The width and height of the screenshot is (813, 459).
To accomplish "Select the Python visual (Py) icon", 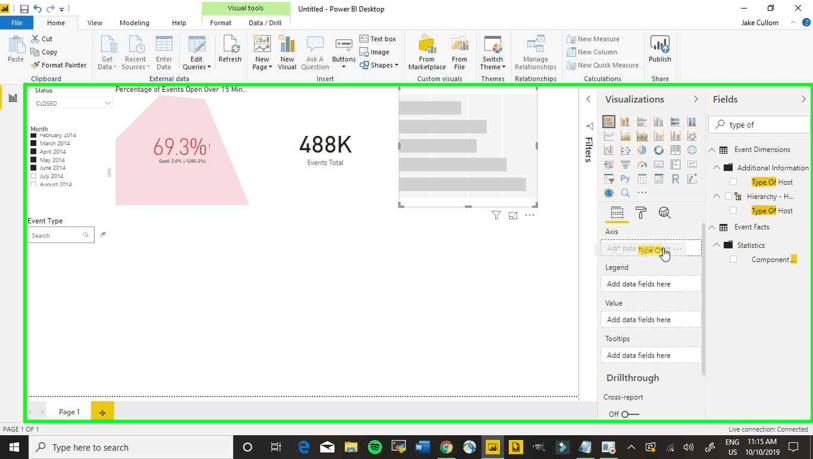I will [x=625, y=179].
